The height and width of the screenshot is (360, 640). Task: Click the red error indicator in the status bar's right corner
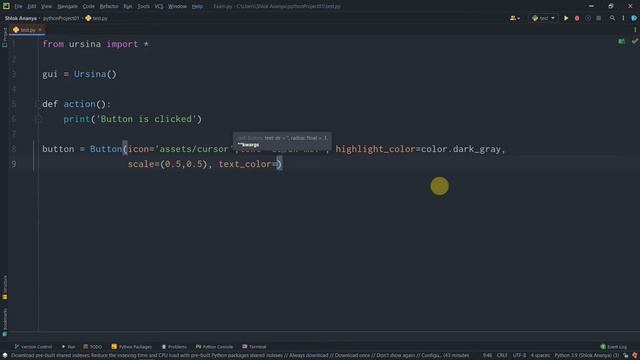(635, 356)
